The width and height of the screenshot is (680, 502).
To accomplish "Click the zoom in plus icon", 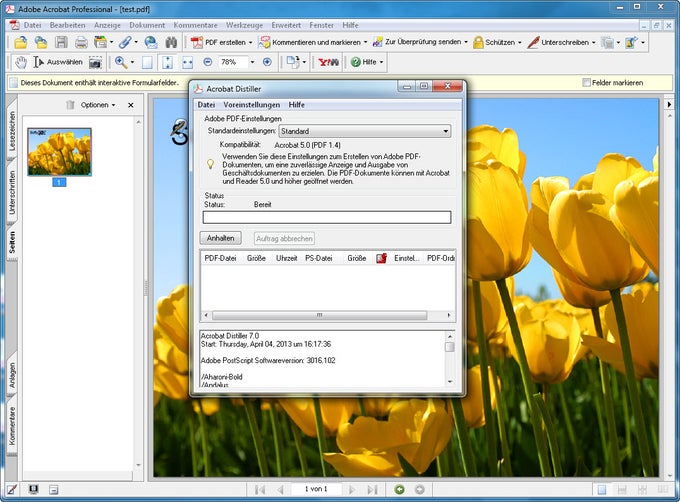I will (x=267, y=62).
